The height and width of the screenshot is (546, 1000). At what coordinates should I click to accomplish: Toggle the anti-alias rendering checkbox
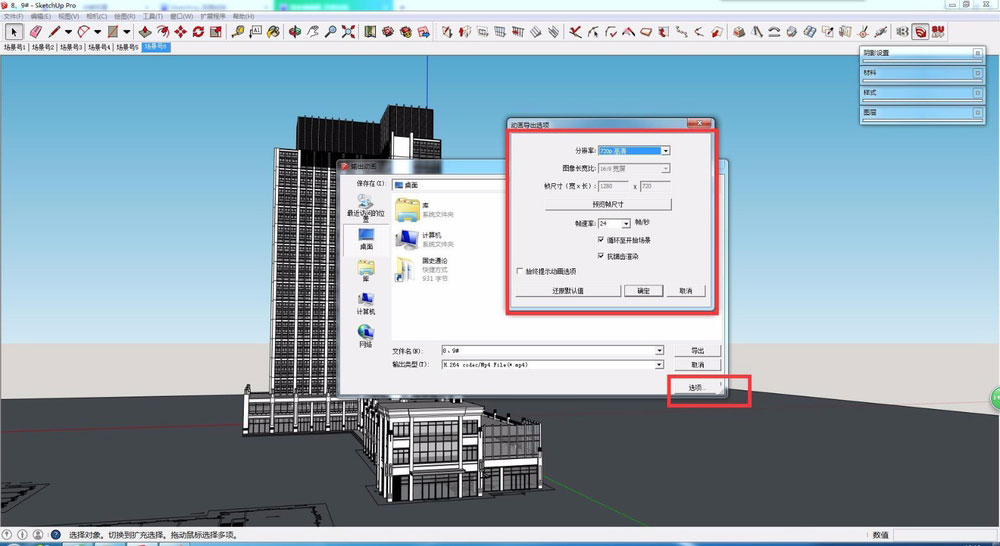click(x=601, y=256)
